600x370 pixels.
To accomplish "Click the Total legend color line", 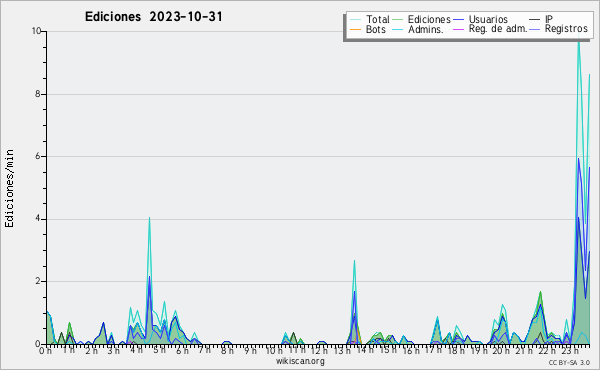I will point(355,20).
